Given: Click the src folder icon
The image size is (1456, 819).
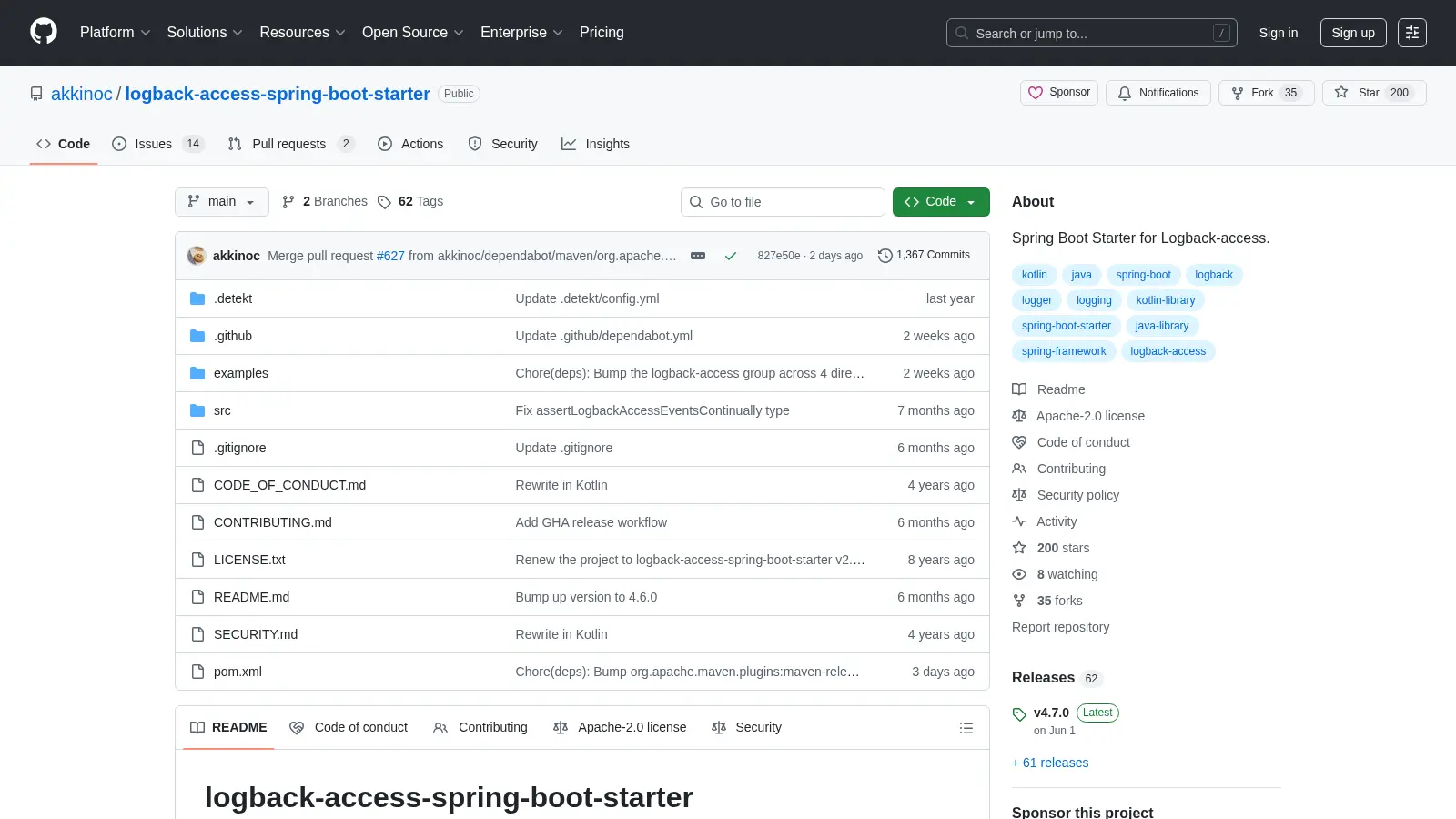Looking at the screenshot, I should 197,410.
